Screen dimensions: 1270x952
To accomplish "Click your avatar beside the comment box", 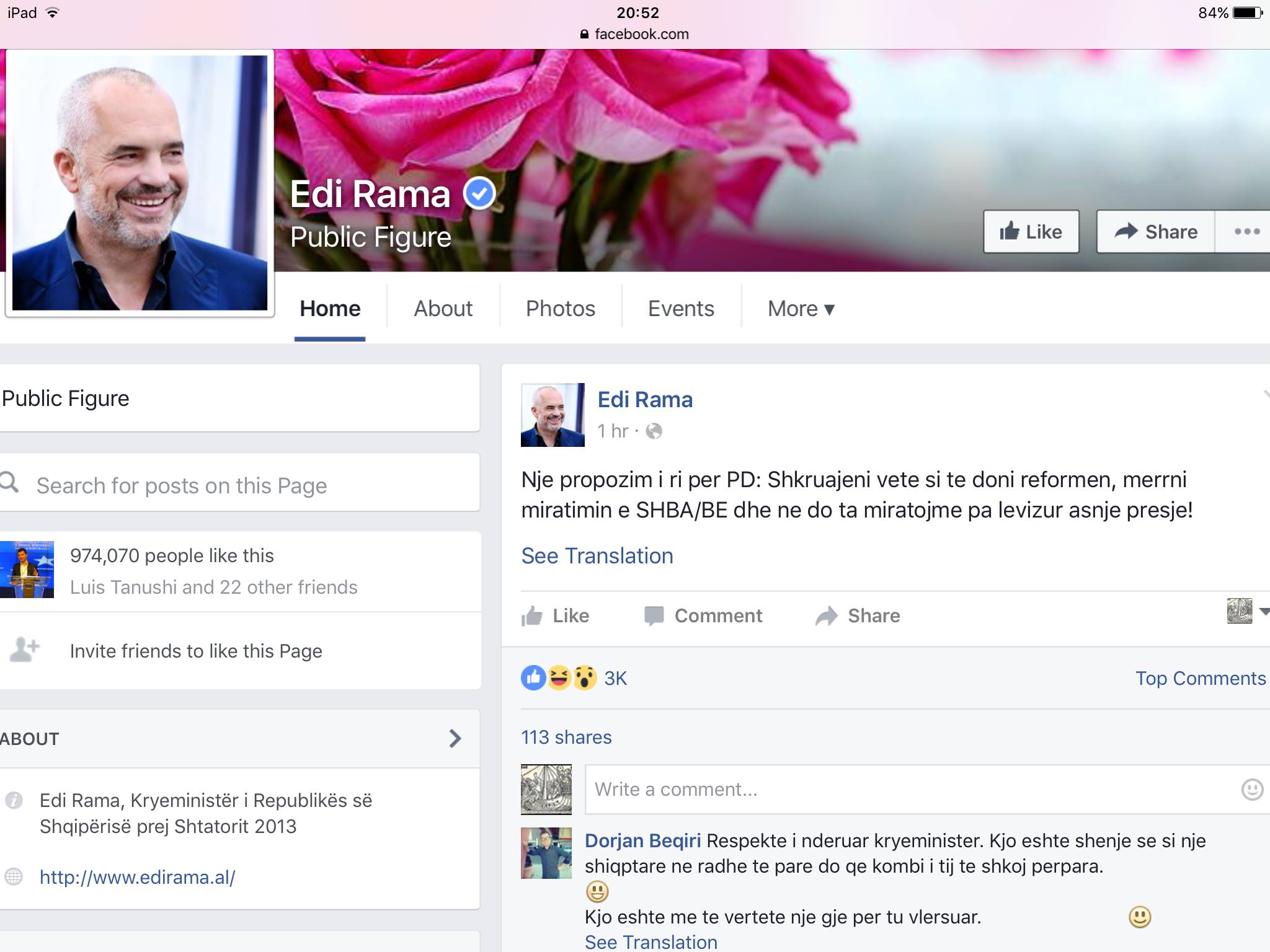I will coord(546,789).
